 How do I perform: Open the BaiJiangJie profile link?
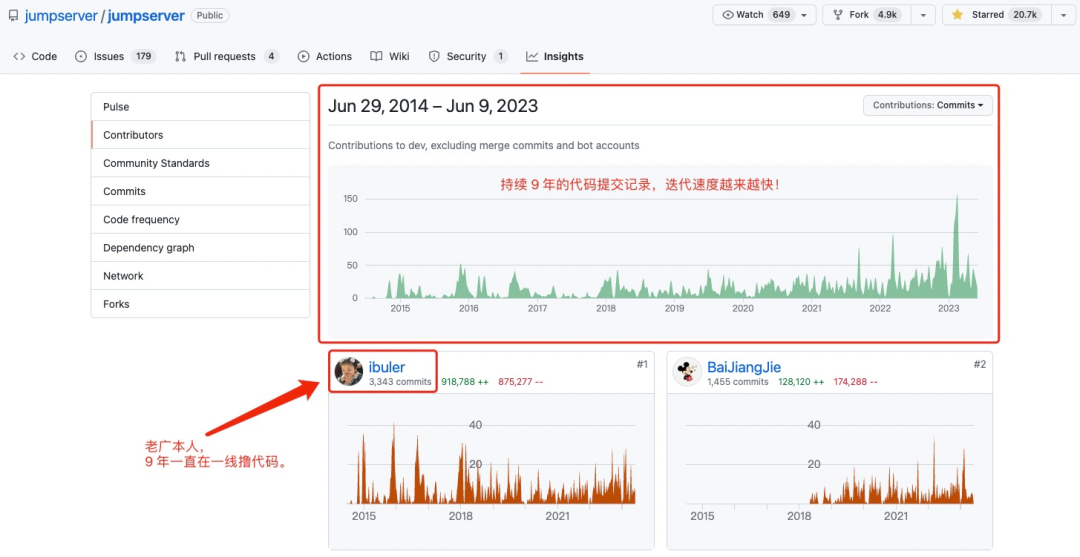(744, 367)
